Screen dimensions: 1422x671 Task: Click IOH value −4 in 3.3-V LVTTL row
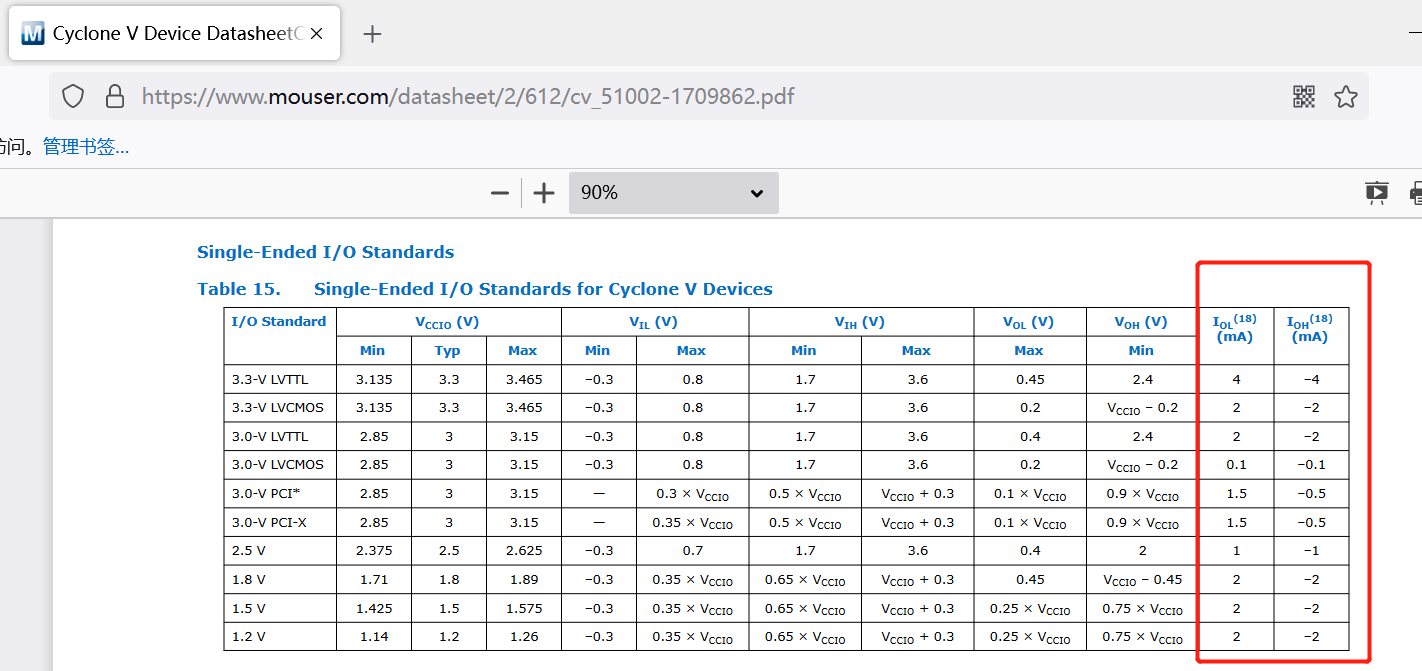1310,380
